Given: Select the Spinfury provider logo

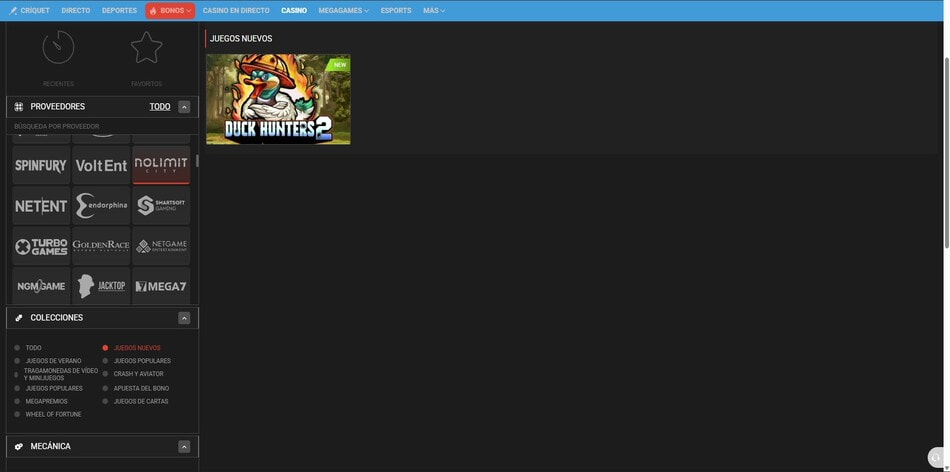Looking at the screenshot, I should [41, 165].
